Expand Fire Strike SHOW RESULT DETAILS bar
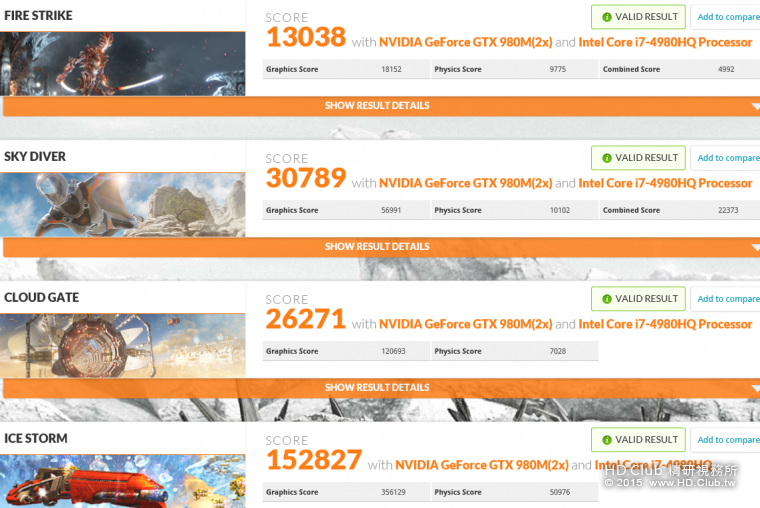760x508 pixels. [381, 106]
